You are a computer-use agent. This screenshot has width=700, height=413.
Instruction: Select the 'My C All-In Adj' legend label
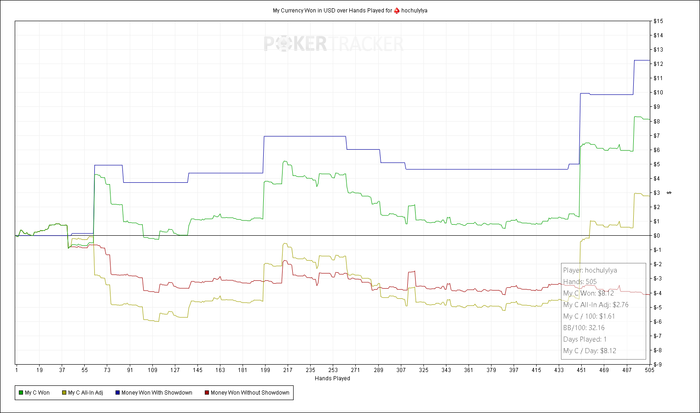[85, 393]
